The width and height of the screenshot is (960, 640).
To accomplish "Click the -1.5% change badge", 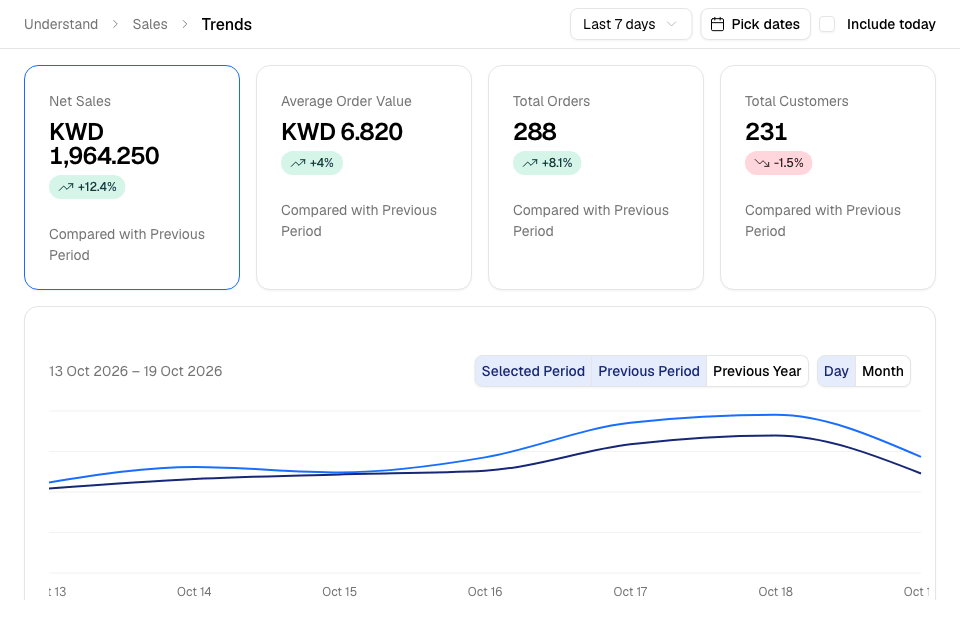I will coord(778,164).
